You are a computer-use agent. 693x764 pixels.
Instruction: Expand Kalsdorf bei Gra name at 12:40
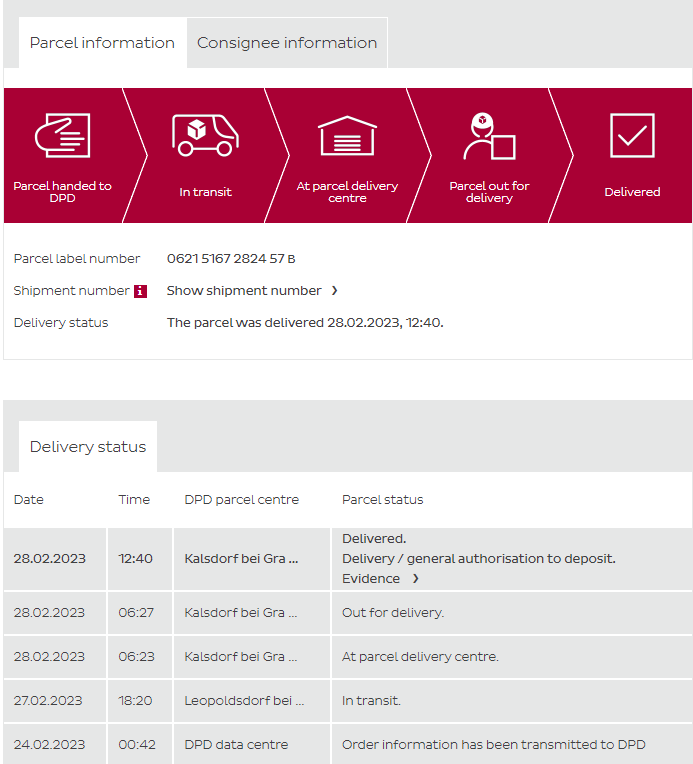pyautogui.click(x=241, y=559)
